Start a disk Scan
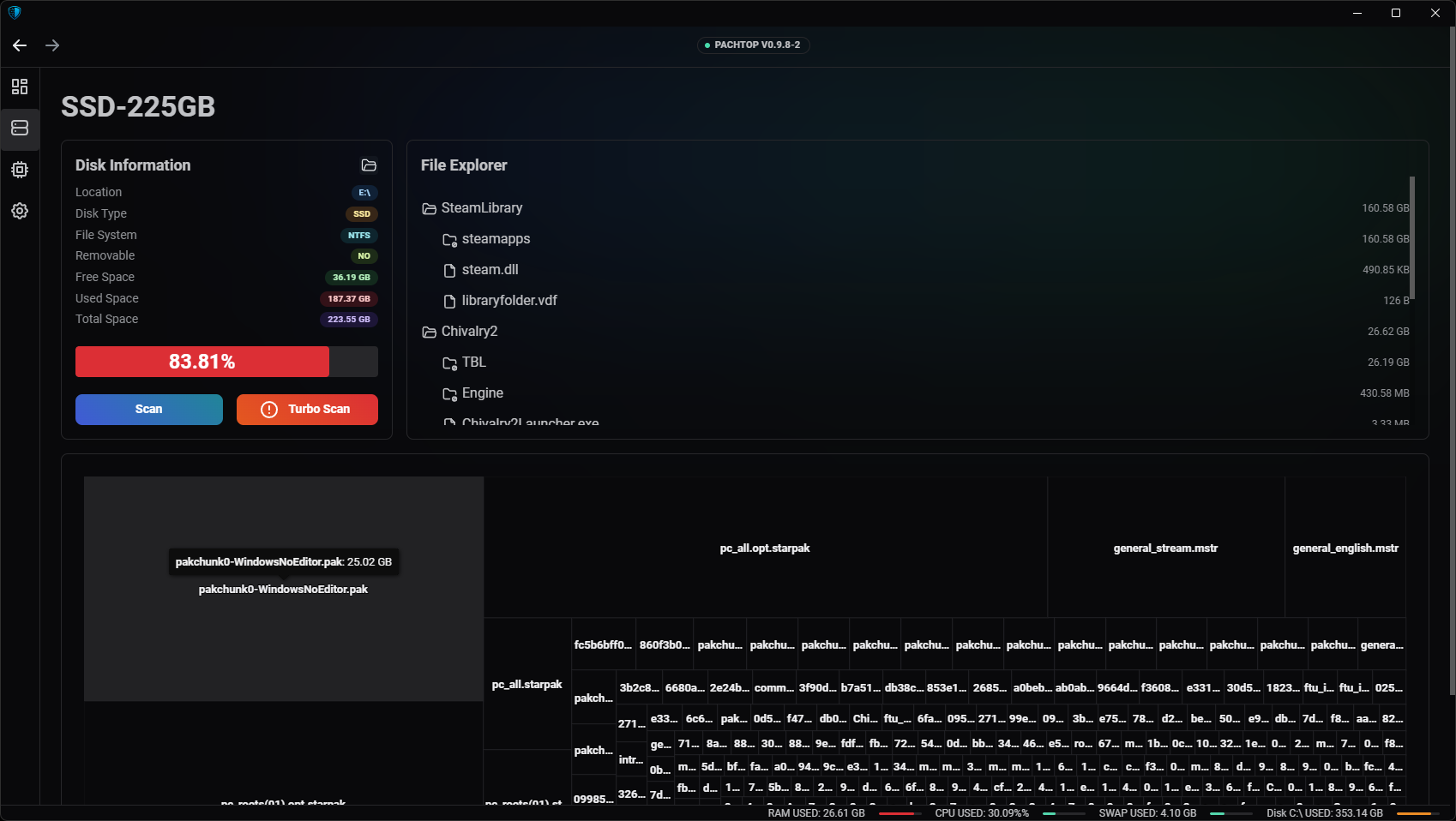The height and width of the screenshot is (821, 1456). click(x=149, y=410)
